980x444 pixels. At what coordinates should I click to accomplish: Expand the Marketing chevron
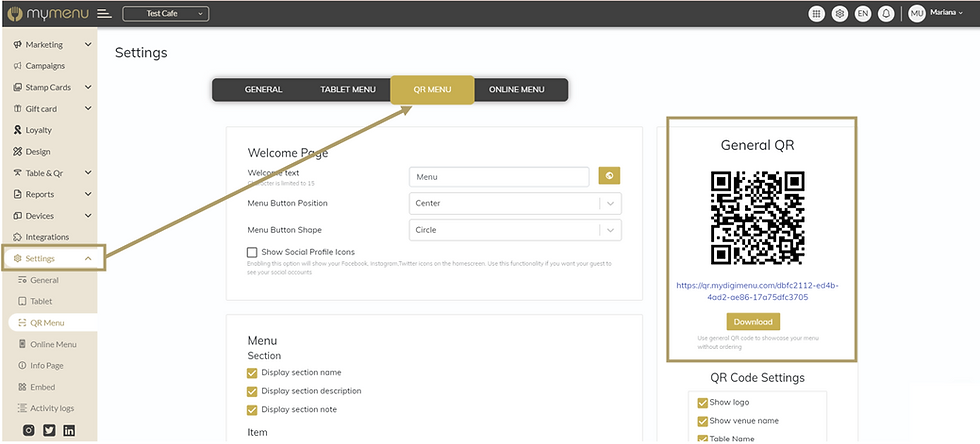tap(88, 45)
